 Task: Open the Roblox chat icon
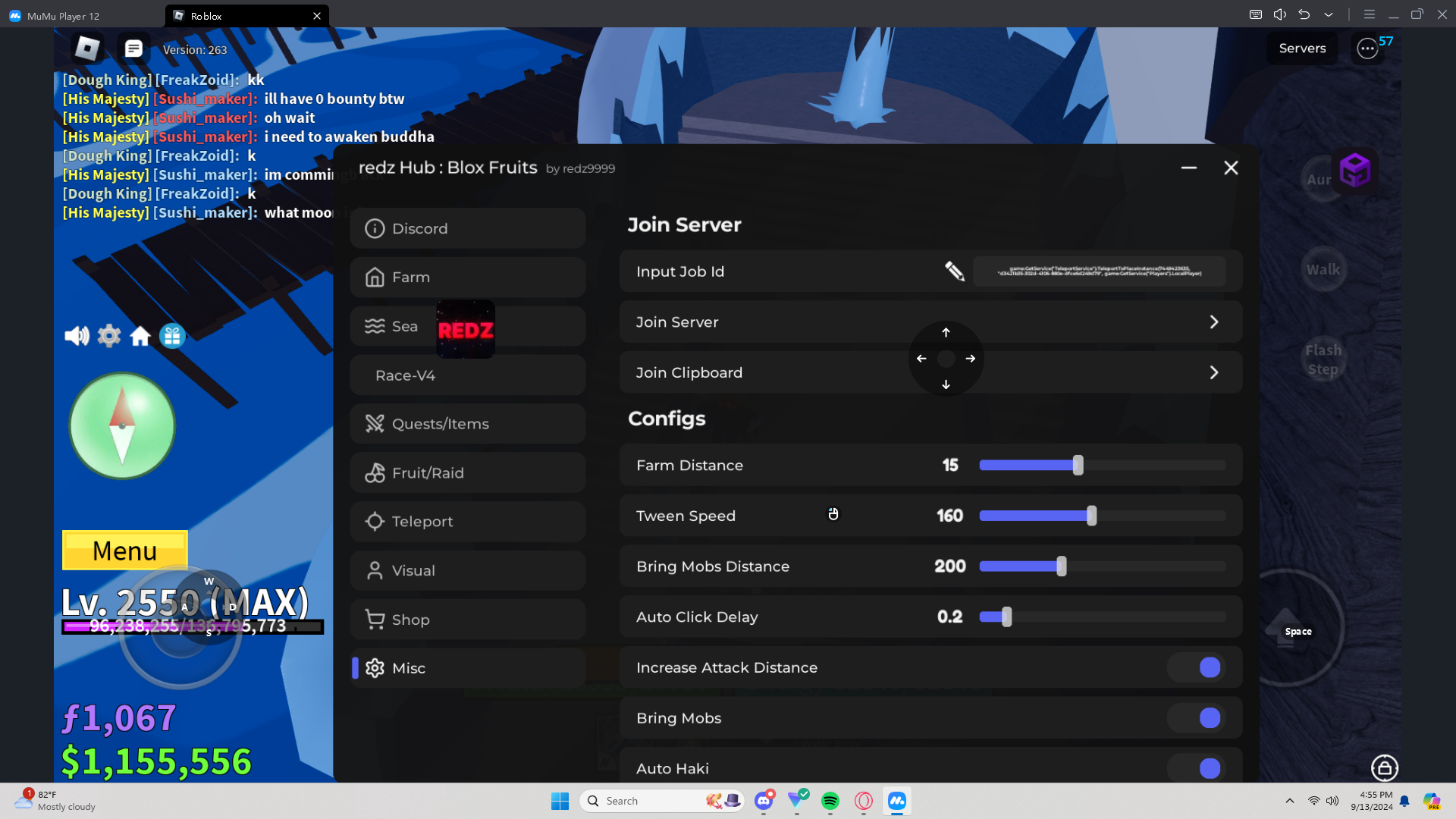pos(133,49)
